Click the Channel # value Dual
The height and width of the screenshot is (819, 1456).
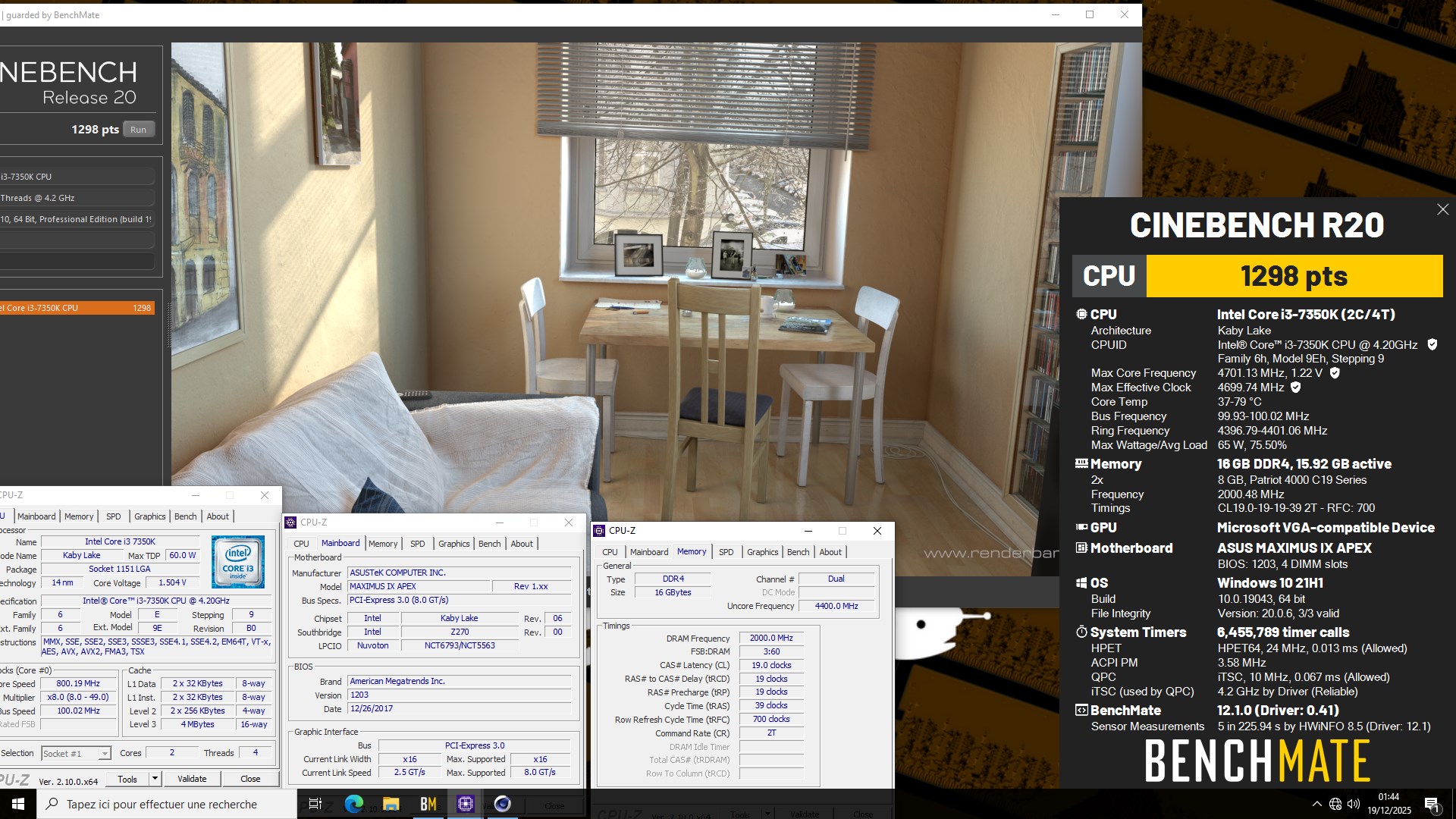836,579
